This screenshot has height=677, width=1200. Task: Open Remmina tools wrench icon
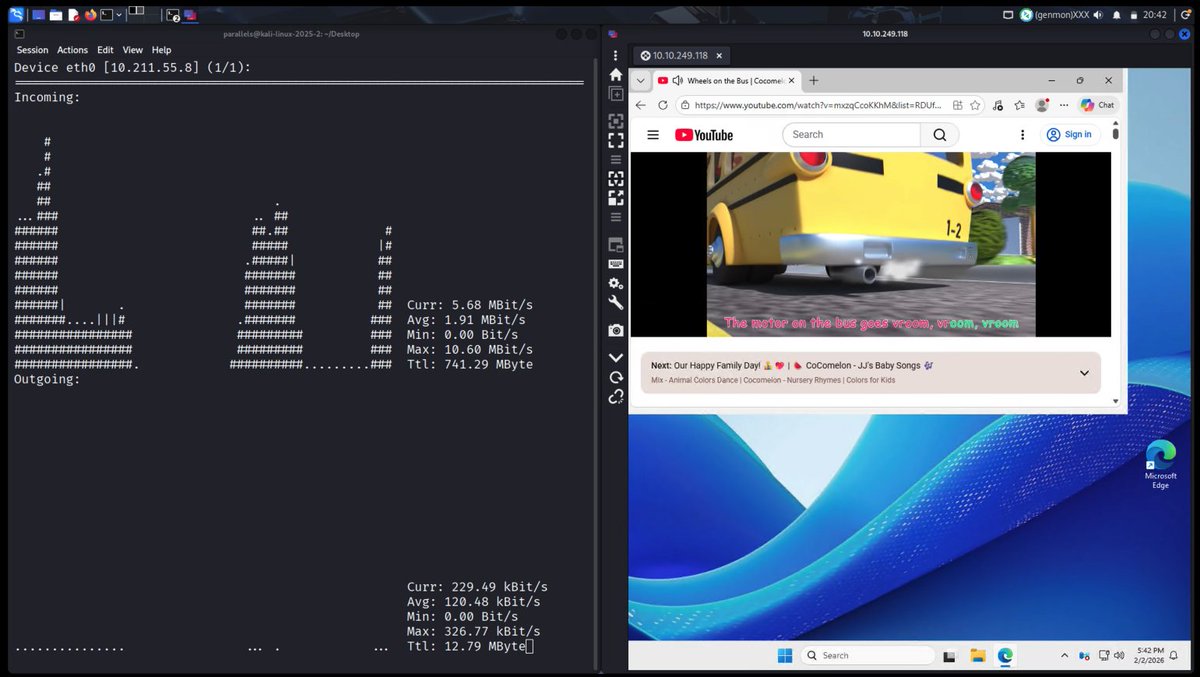click(616, 302)
